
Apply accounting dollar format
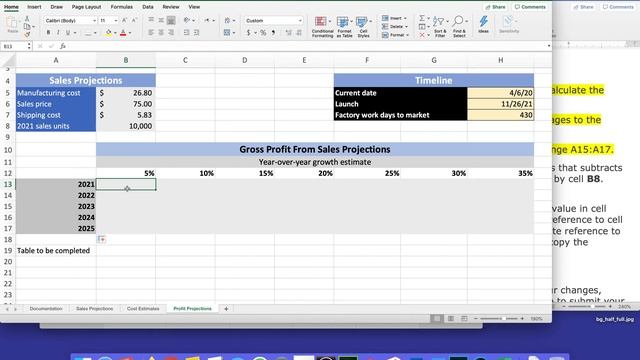(x=248, y=33)
